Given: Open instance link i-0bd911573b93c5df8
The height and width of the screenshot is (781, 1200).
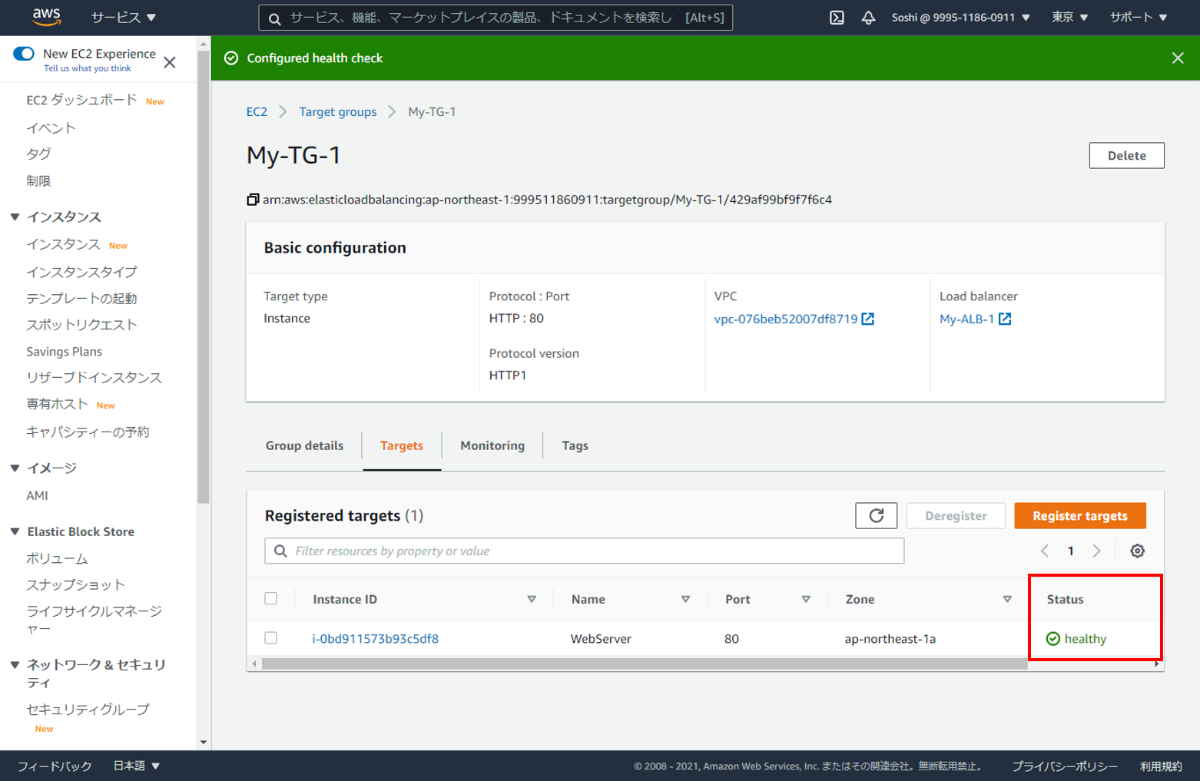Looking at the screenshot, I should [x=376, y=638].
